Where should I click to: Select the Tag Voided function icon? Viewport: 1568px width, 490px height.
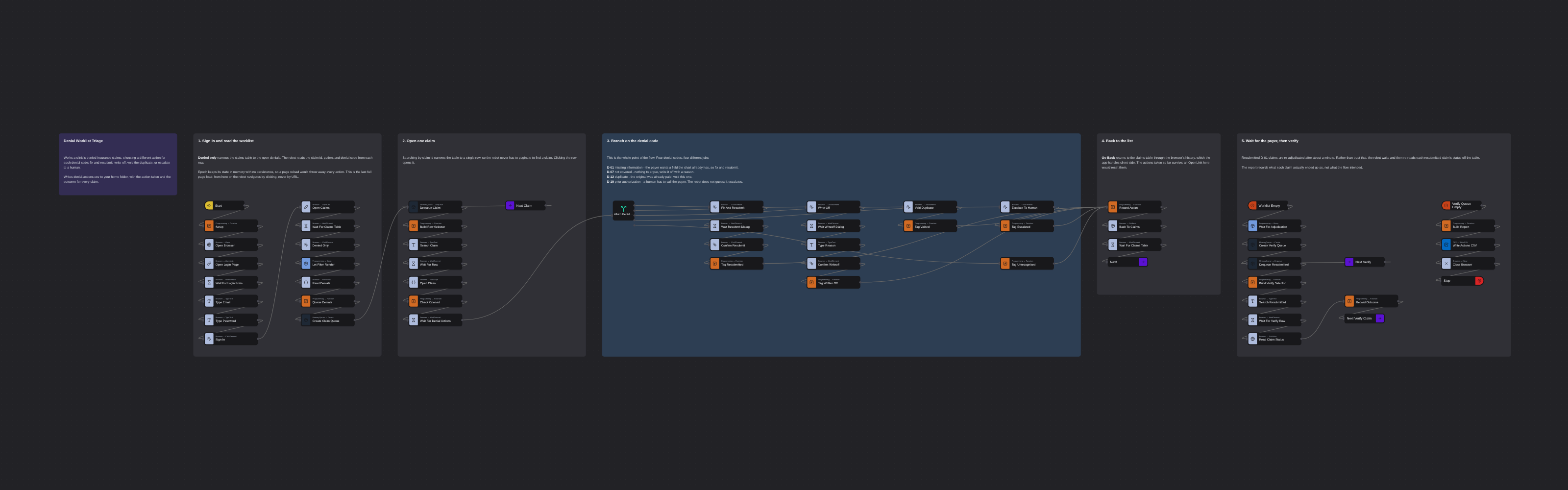click(909, 226)
